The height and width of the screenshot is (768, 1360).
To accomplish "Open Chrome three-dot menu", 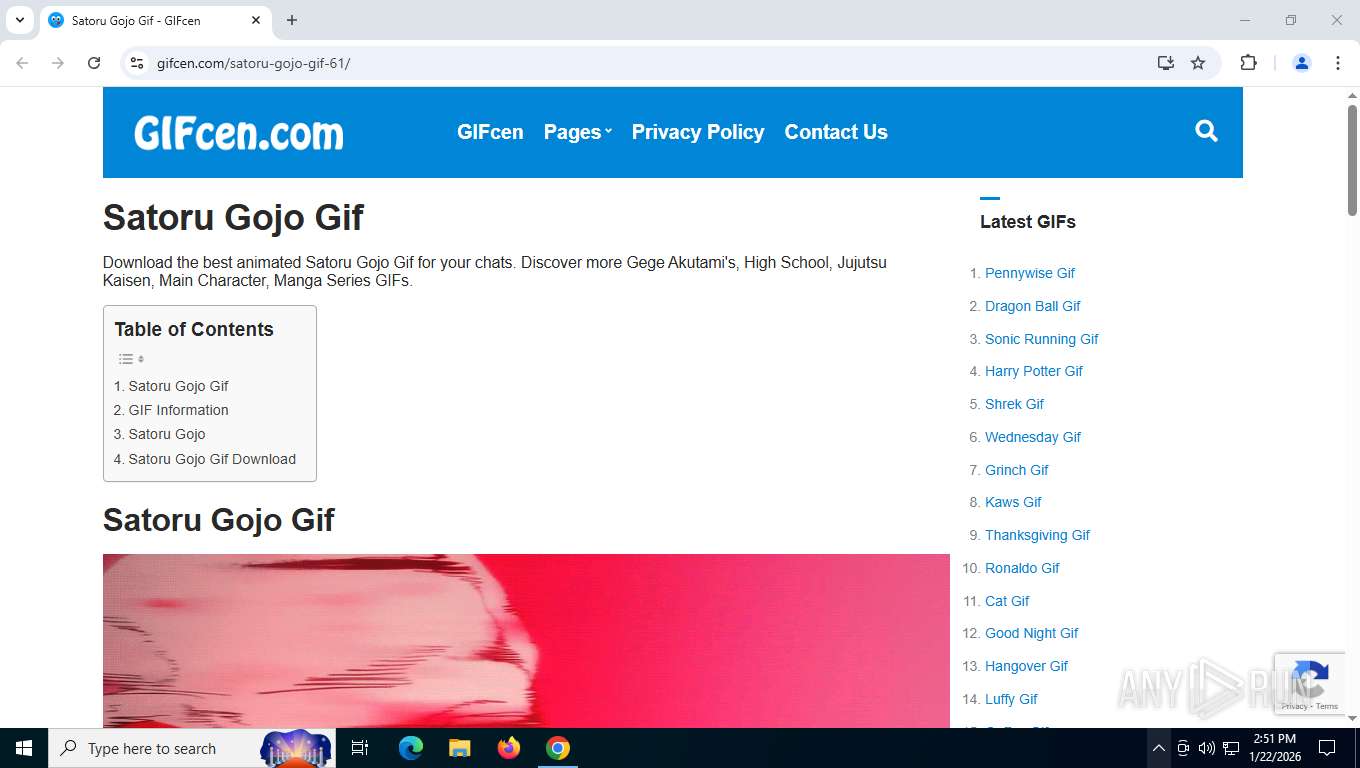I will (x=1338, y=63).
